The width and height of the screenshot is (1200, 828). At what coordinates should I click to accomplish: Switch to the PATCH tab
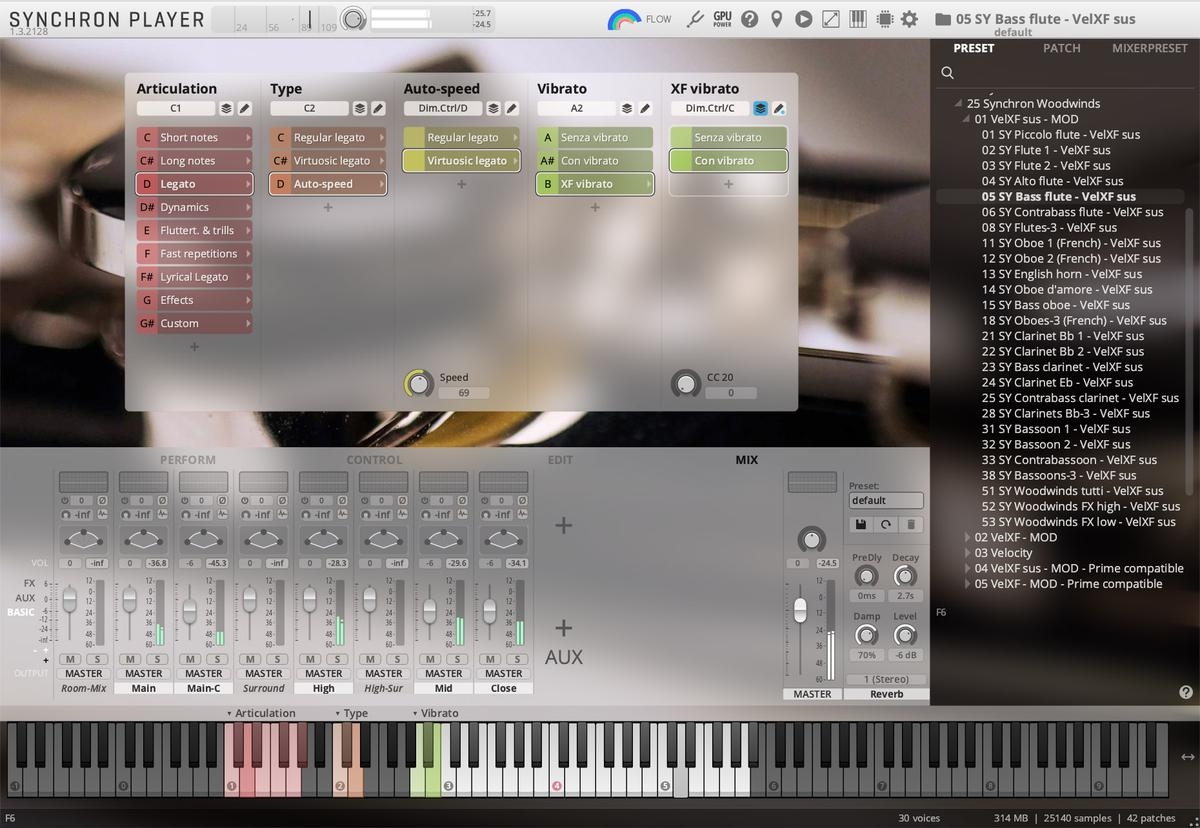[1061, 48]
